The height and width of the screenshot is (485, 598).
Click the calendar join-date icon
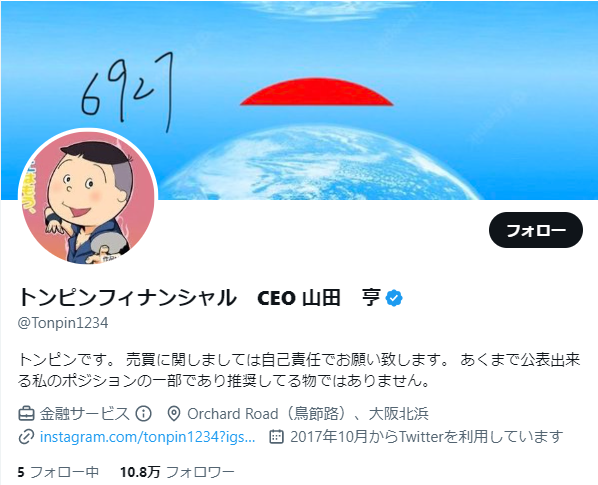276,437
